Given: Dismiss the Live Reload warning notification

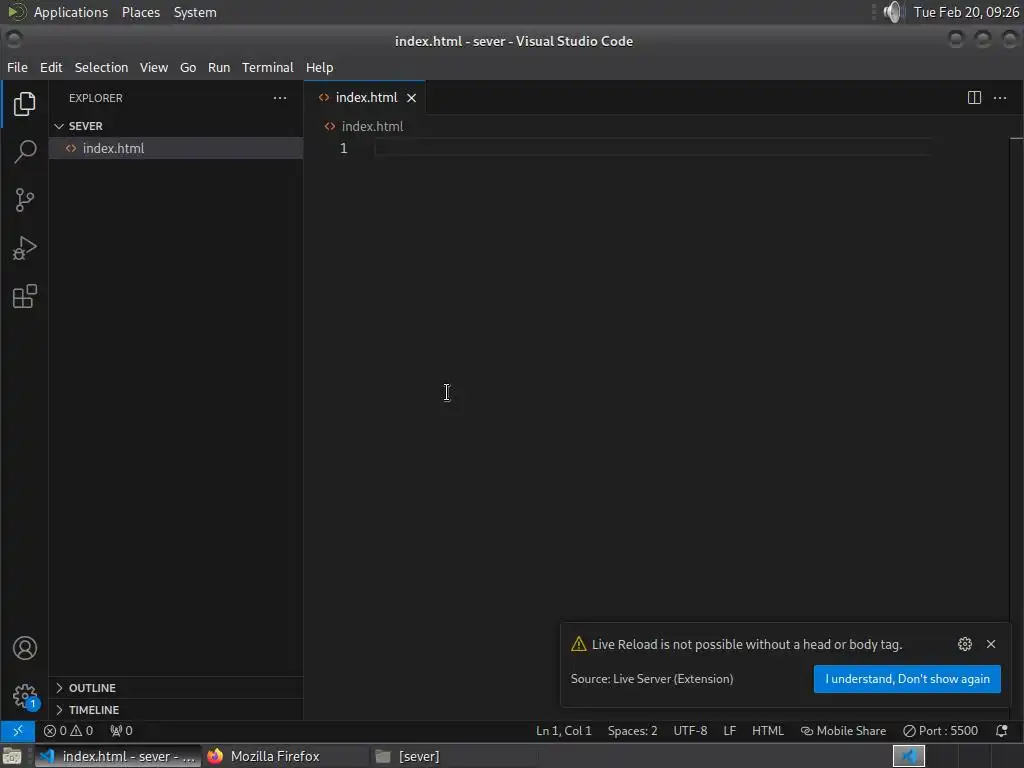Looking at the screenshot, I should point(991,644).
